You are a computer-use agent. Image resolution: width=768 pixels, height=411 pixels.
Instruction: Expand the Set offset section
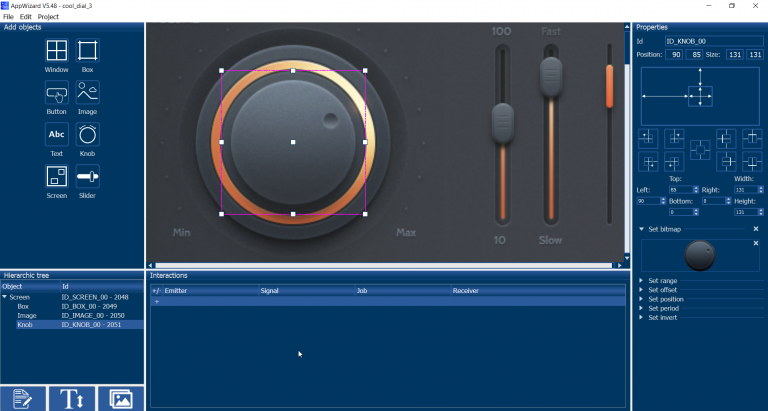(641, 290)
